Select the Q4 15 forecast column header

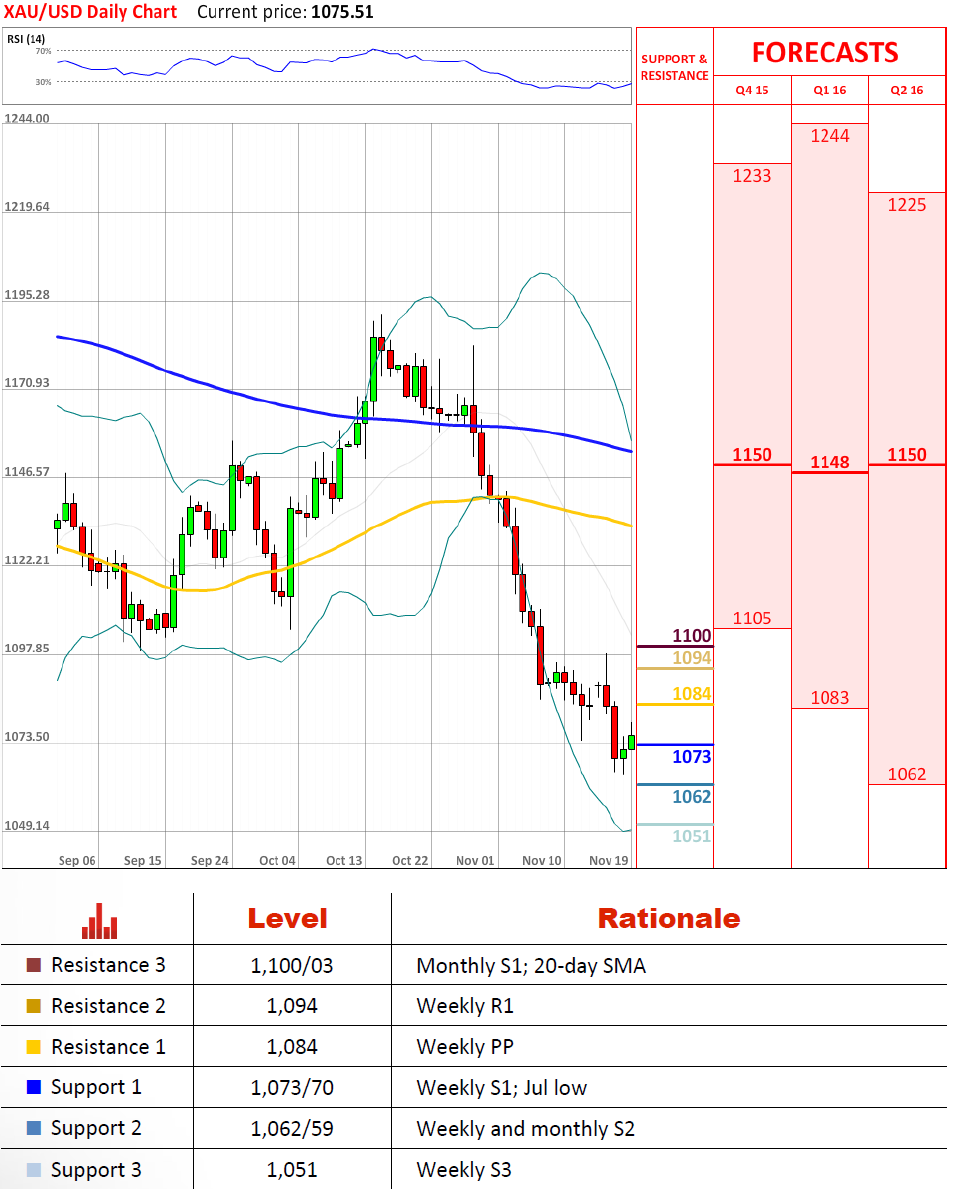[751, 89]
